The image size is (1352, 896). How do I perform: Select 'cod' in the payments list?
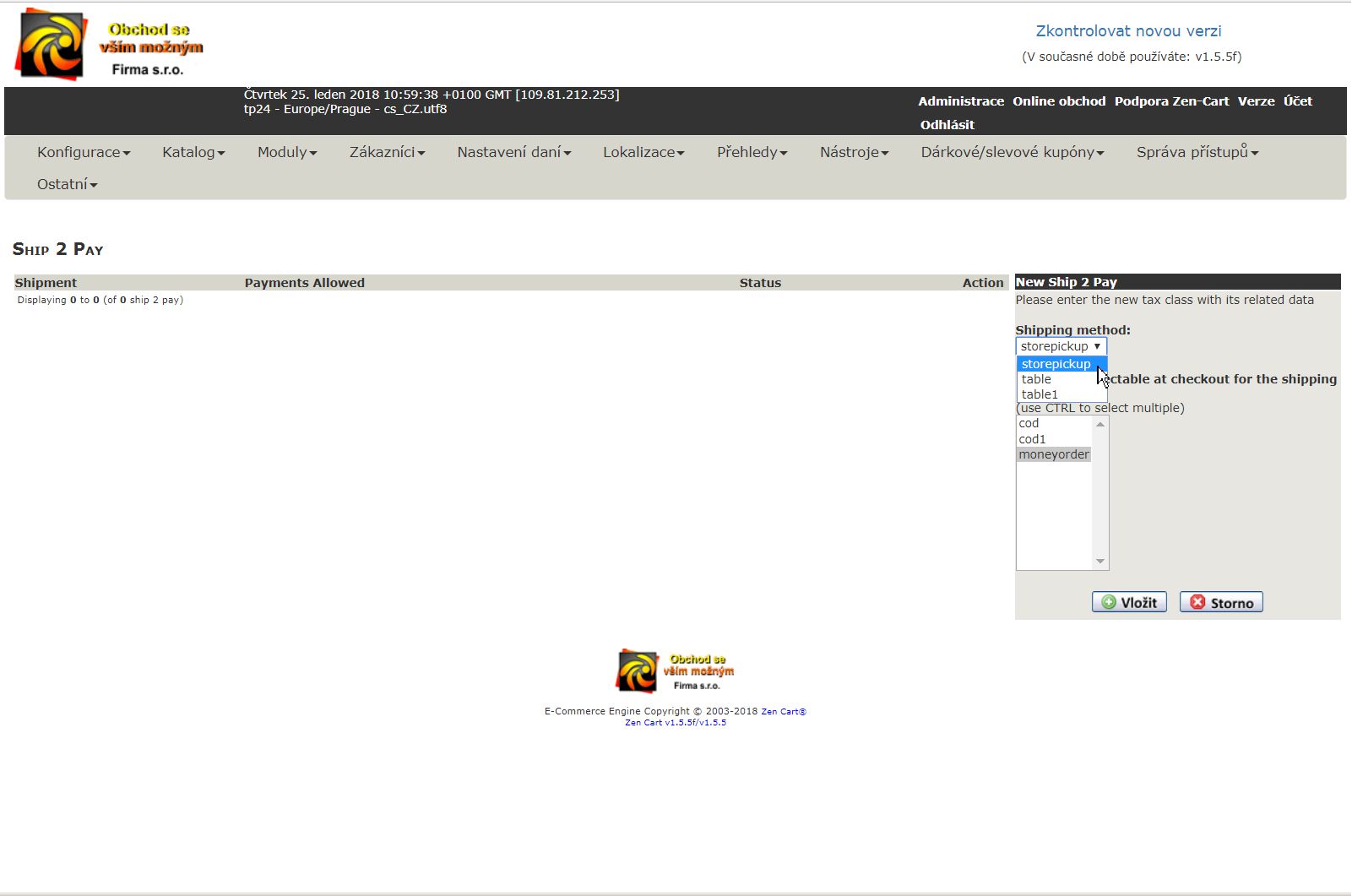click(x=1029, y=423)
